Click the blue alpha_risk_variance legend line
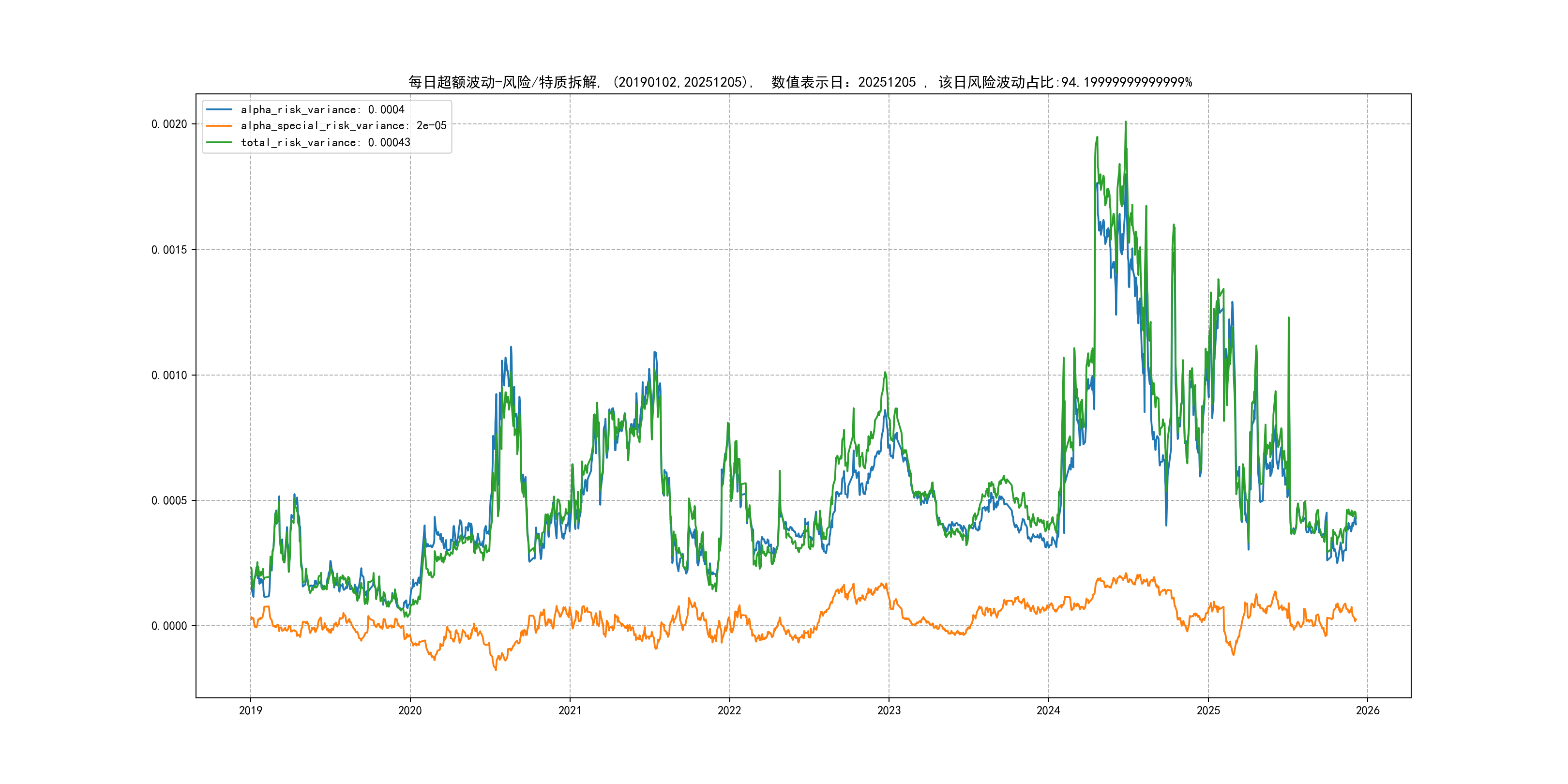1568x784 pixels. 219,109
